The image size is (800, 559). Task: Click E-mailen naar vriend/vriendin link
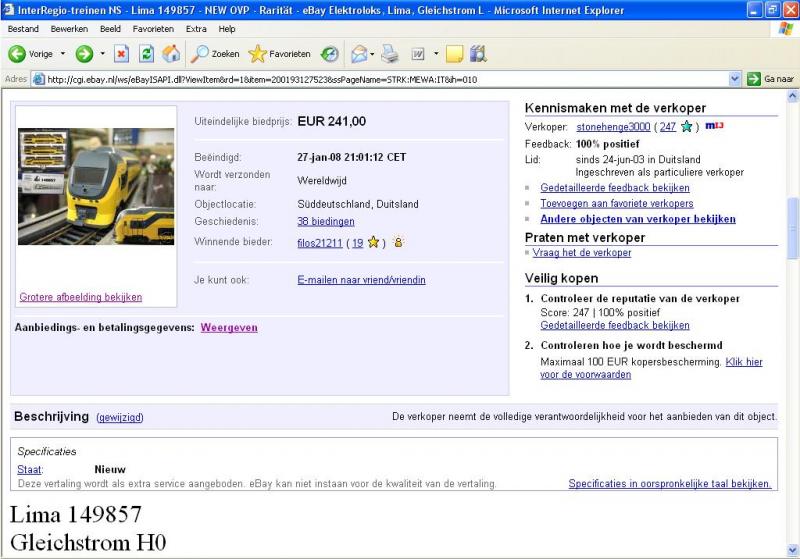[x=361, y=280]
